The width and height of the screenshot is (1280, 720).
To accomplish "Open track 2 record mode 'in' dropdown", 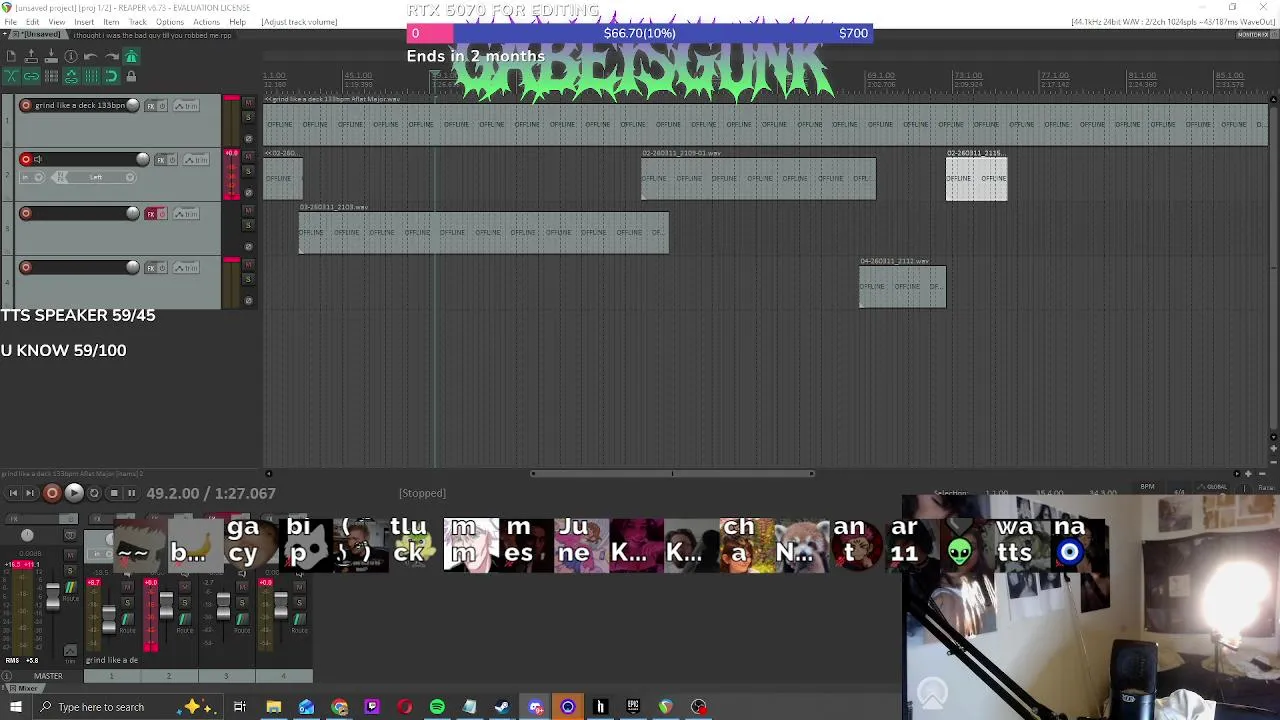I will (x=33, y=178).
